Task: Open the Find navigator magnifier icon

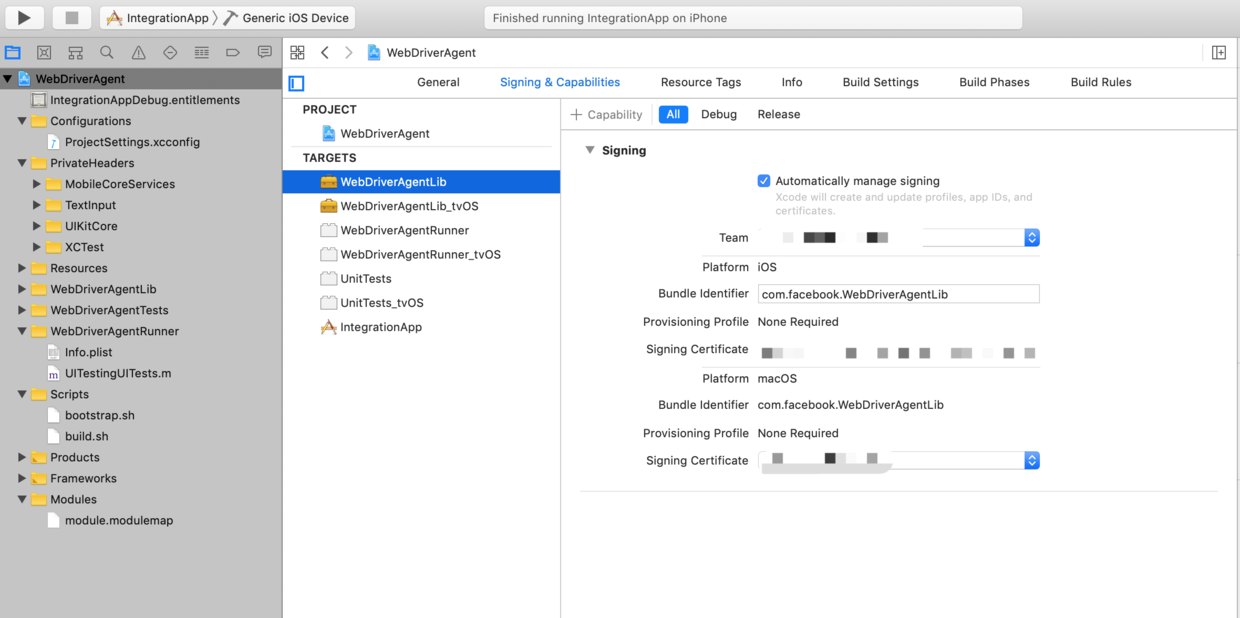Action: (x=107, y=52)
